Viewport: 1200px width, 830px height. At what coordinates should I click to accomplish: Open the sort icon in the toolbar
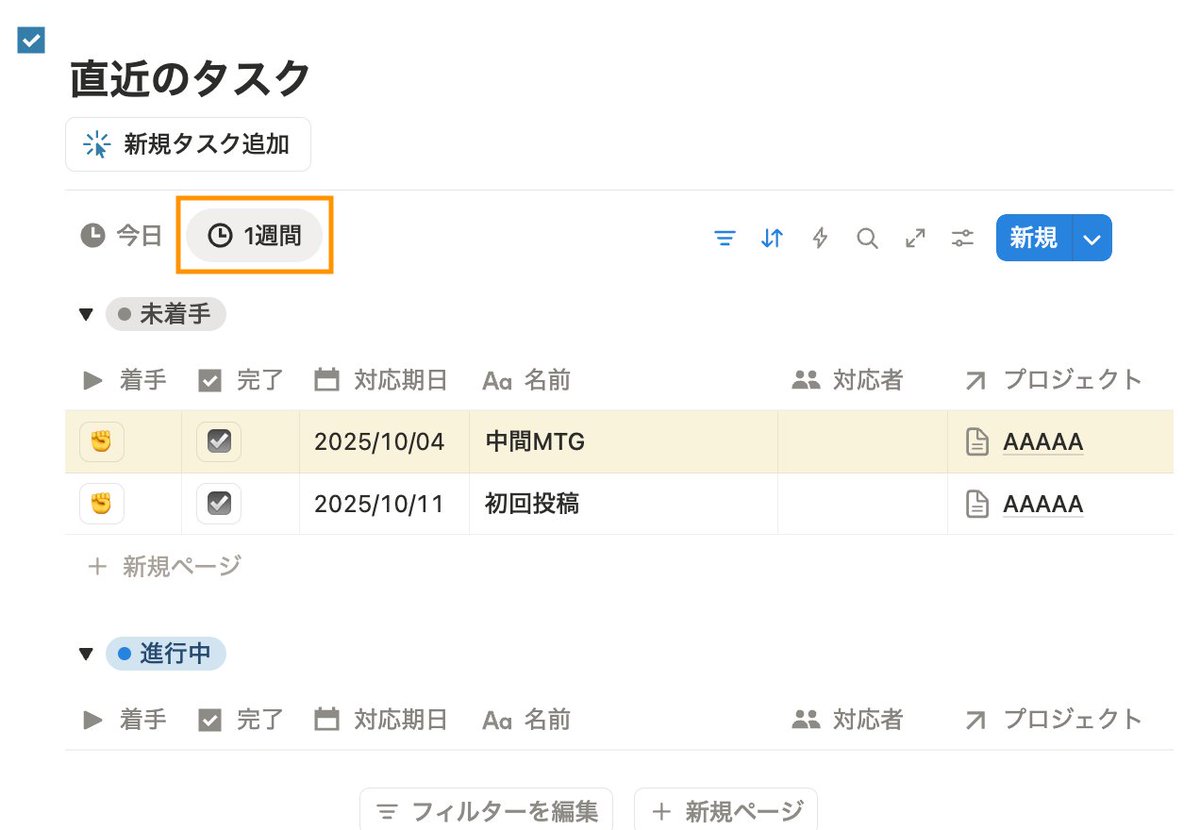770,238
